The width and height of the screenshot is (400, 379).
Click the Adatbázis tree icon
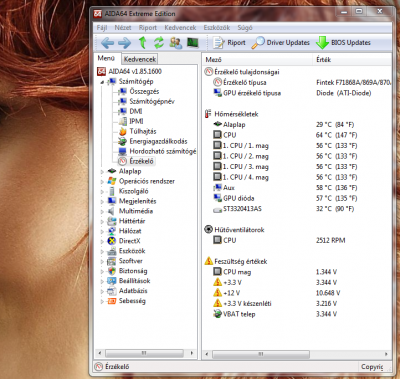(x=112, y=291)
